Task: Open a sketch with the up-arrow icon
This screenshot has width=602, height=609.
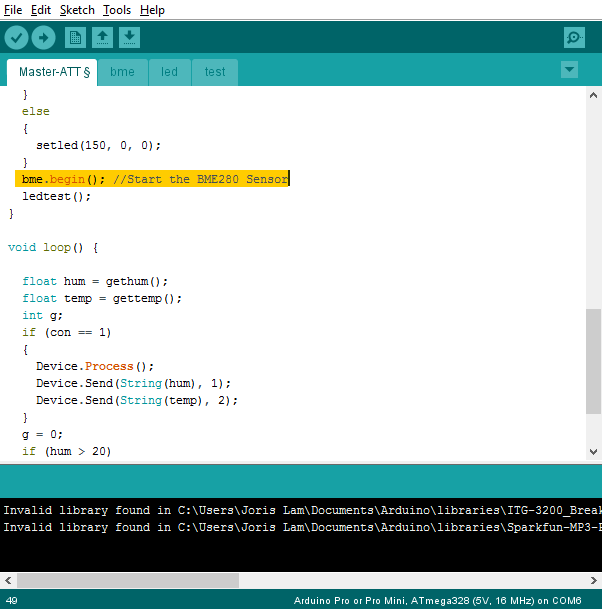Action: pos(103,38)
